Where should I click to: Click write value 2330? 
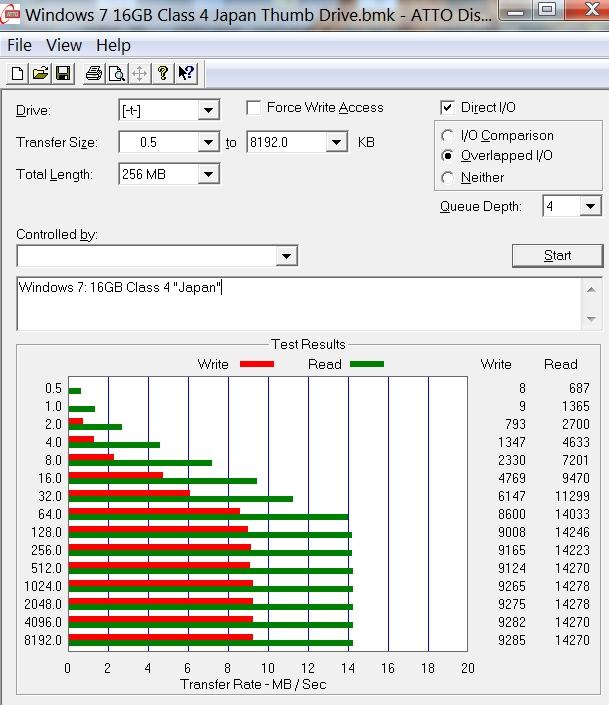click(x=512, y=460)
